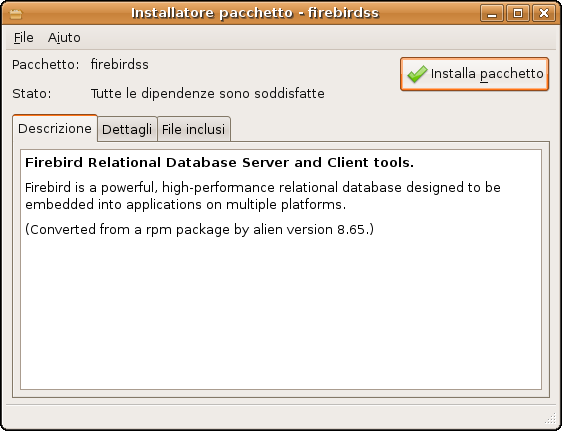The height and width of the screenshot is (431, 562).
Task: Switch to the Dettagli tab
Action: click(127, 129)
